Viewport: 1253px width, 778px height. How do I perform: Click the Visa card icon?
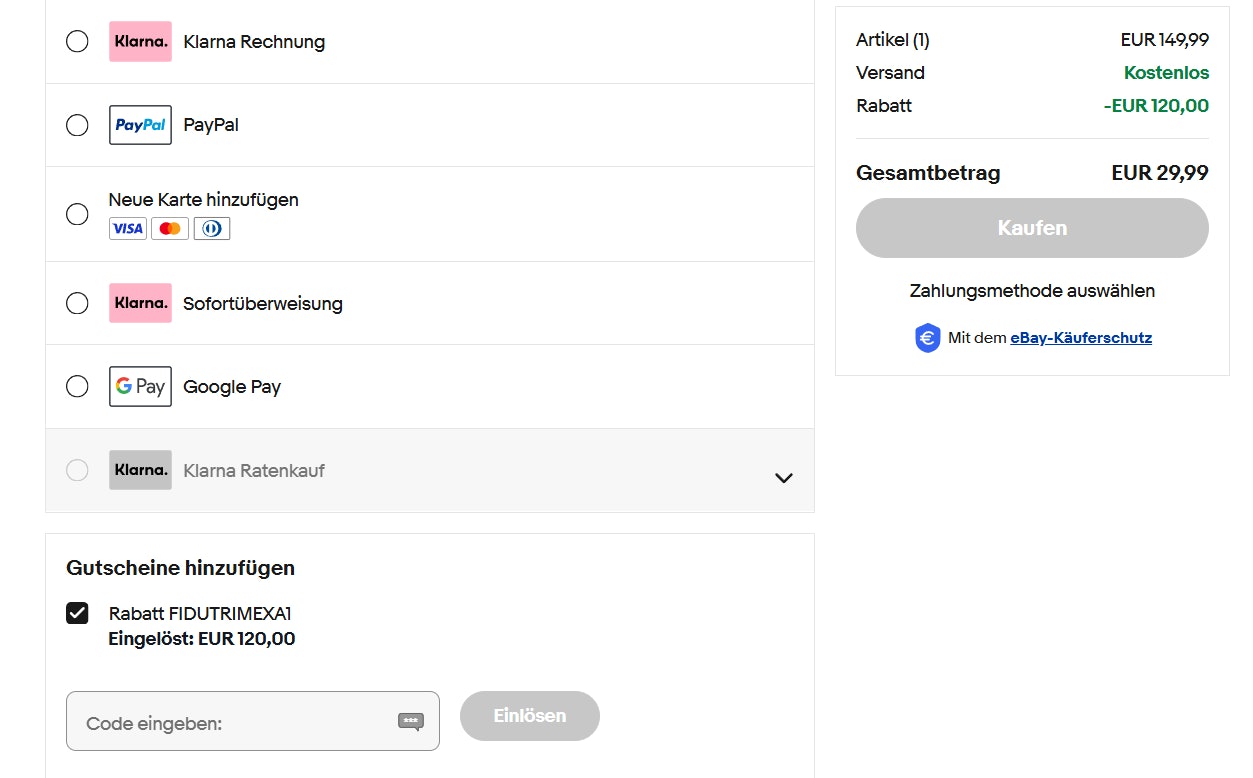pyautogui.click(x=127, y=228)
